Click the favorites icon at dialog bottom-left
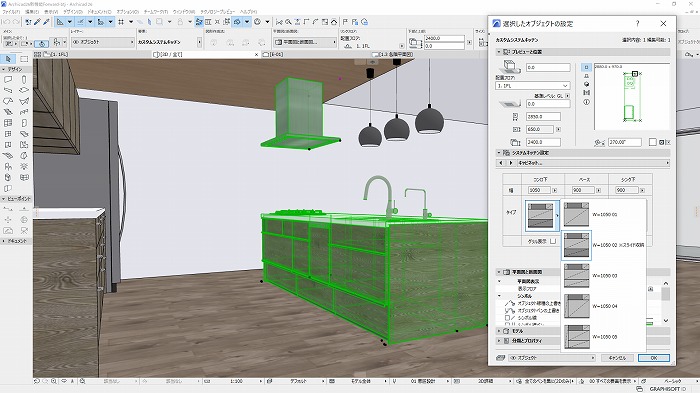The height and width of the screenshot is (393, 700). [x=500, y=358]
